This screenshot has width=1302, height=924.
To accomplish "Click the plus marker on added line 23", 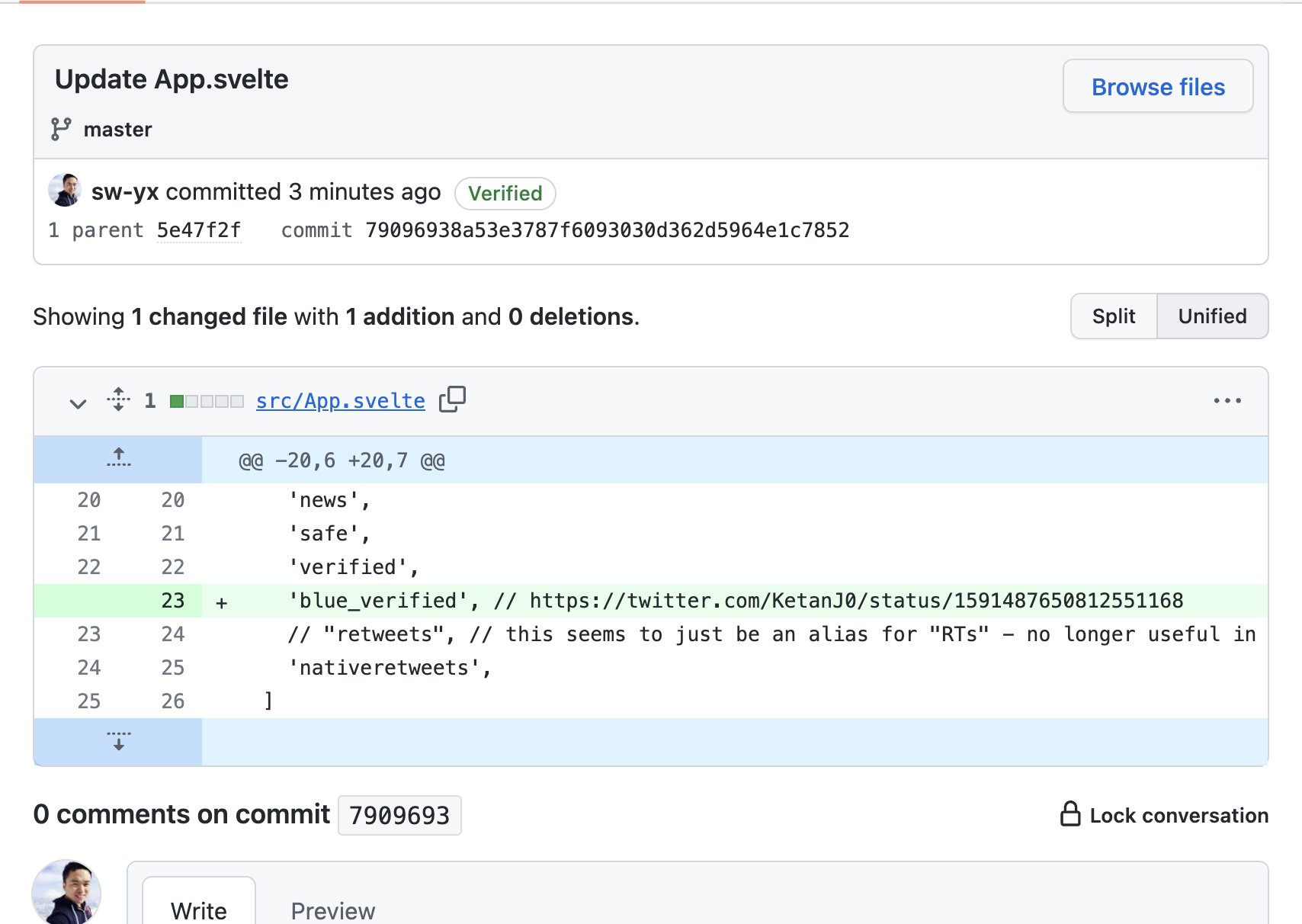I will click(222, 602).
